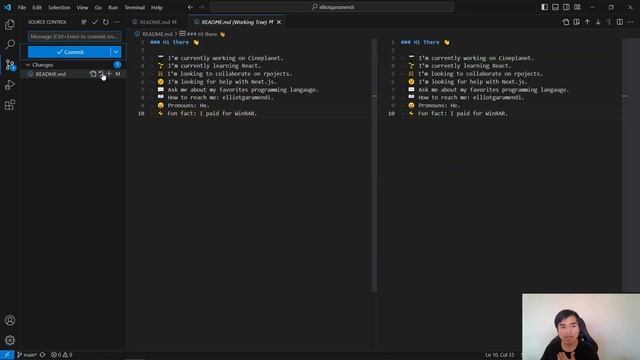This screenshot has width=640, height=360.
Task: Toggle secondary side bar layout icon
Action: point(566,7)
